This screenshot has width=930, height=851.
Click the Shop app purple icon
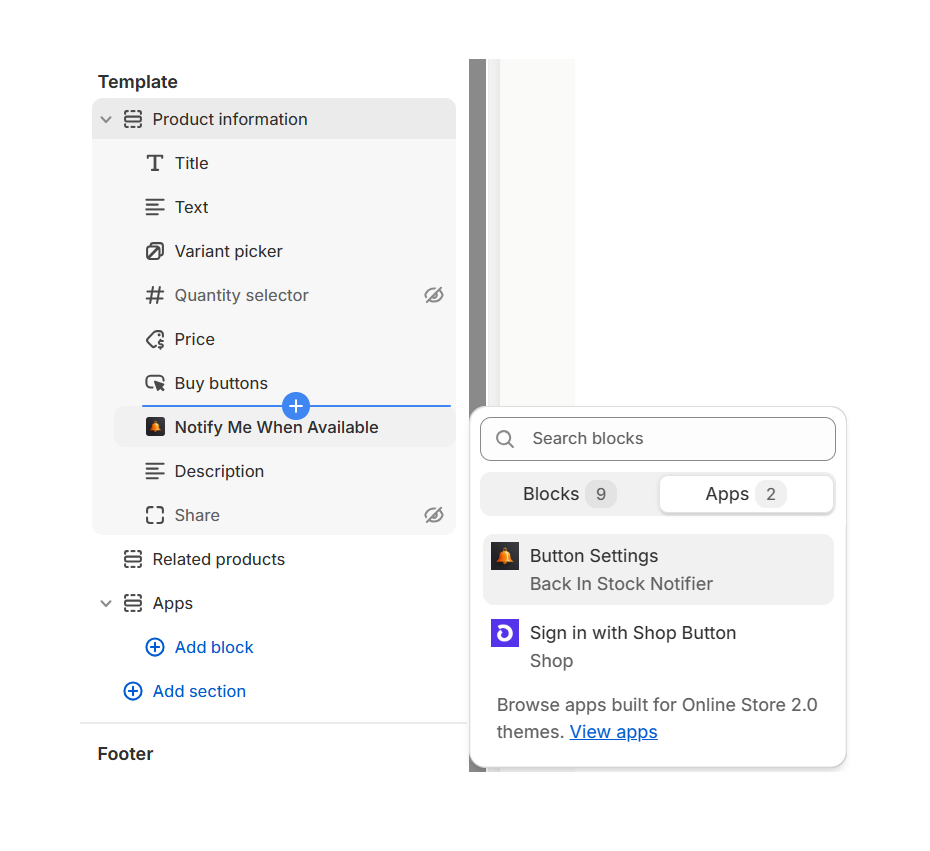(x=505, y=633)
